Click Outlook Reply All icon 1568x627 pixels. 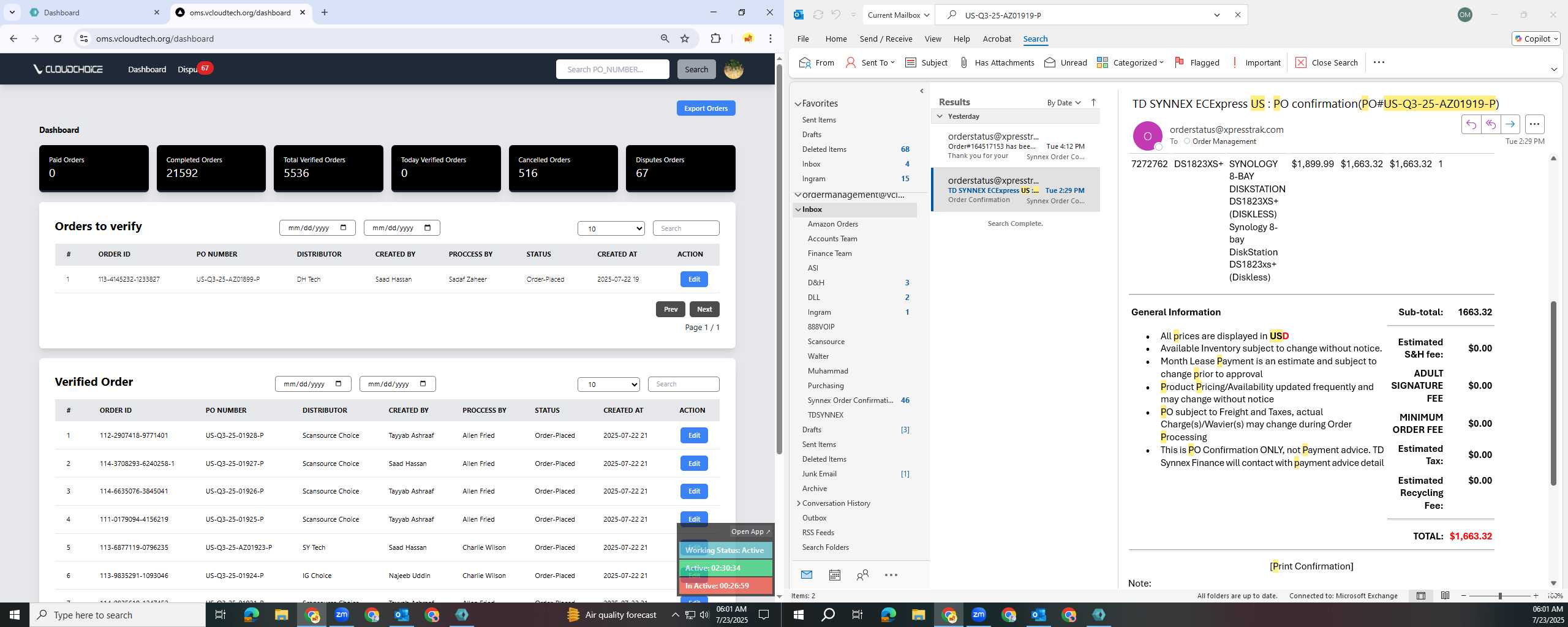(1490, 124)
